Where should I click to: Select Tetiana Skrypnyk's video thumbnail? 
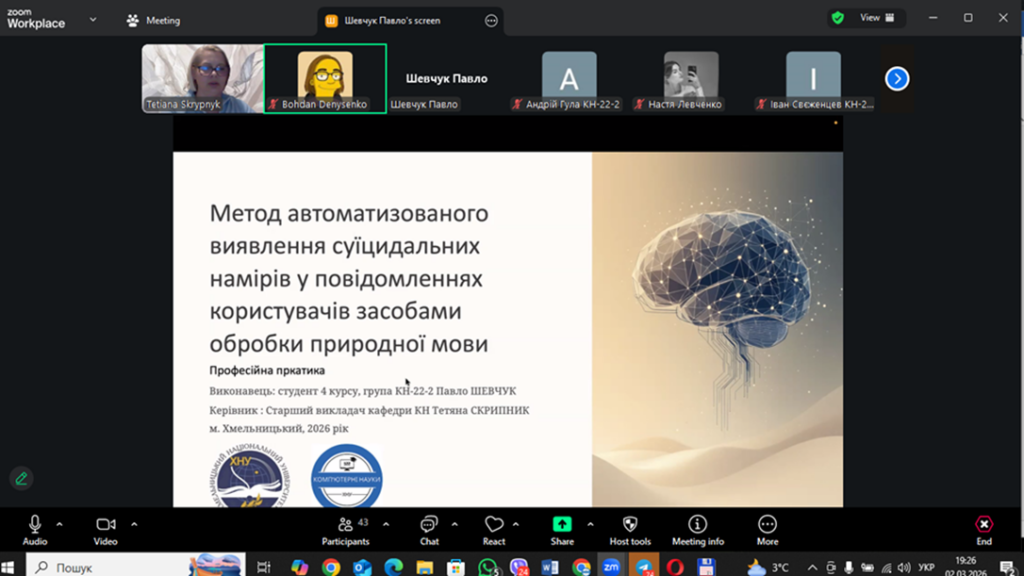coord(202,78)
